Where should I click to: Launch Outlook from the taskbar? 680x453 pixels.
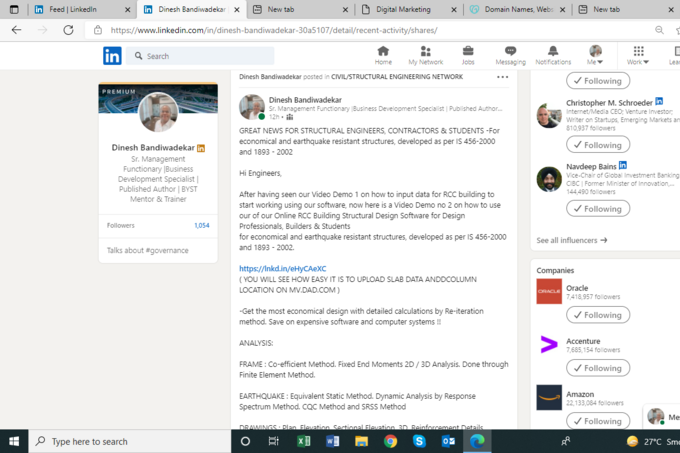pos(448,441)
